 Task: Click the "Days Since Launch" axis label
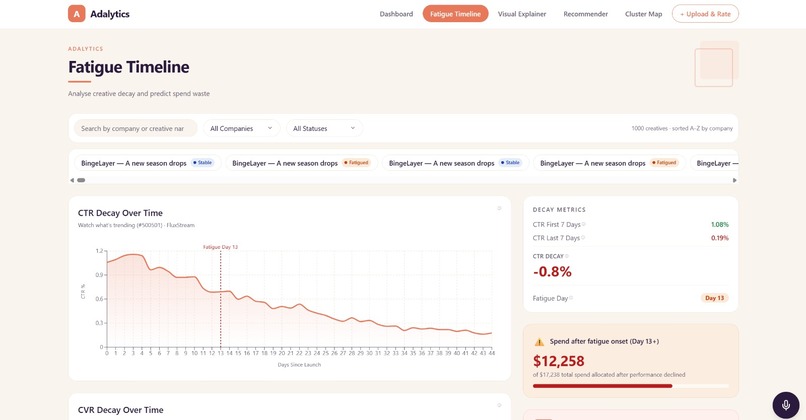(x=299, y=365)
